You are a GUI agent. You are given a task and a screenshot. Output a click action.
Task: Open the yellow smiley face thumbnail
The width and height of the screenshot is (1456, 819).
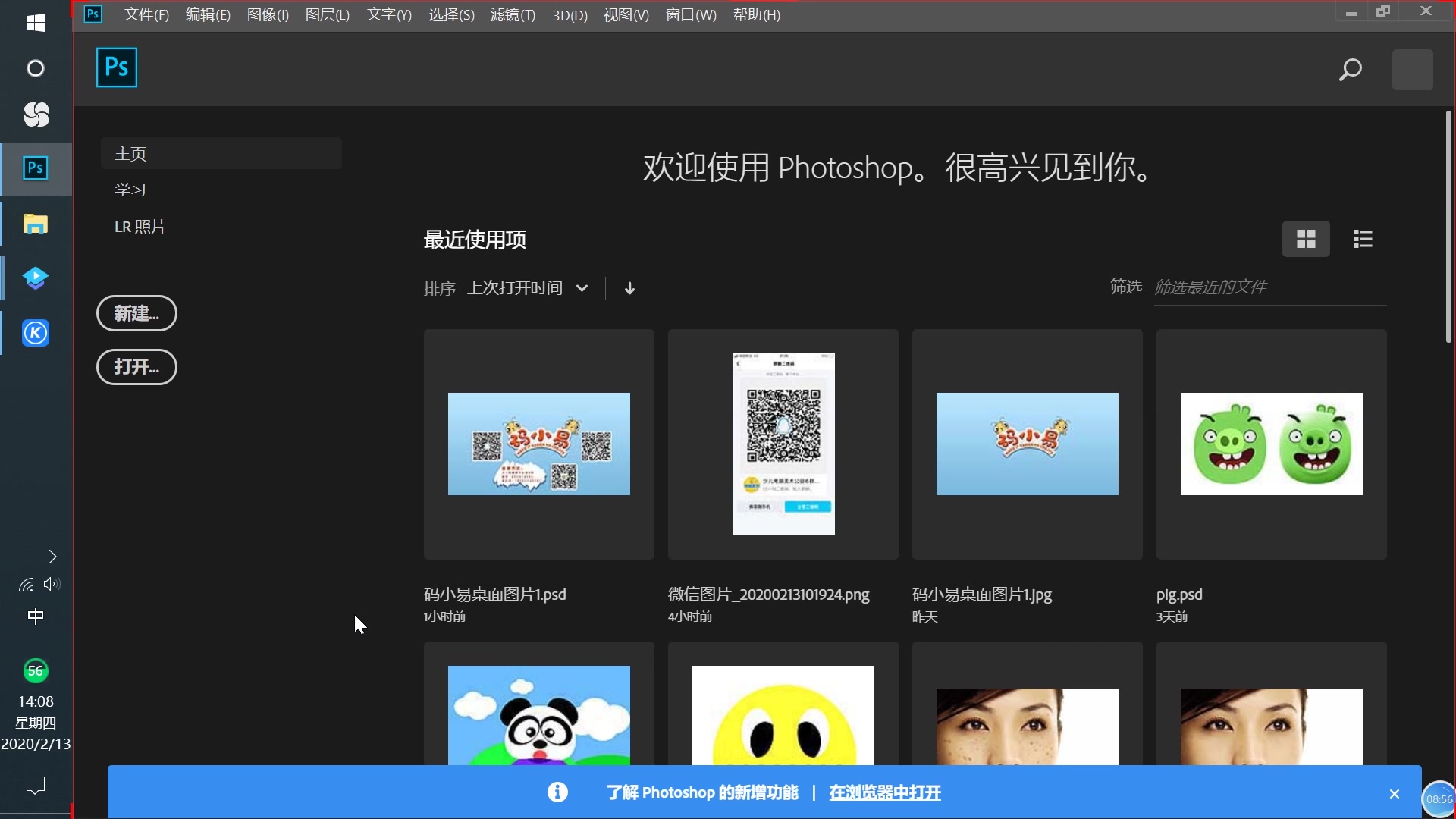tap(783, 704)
